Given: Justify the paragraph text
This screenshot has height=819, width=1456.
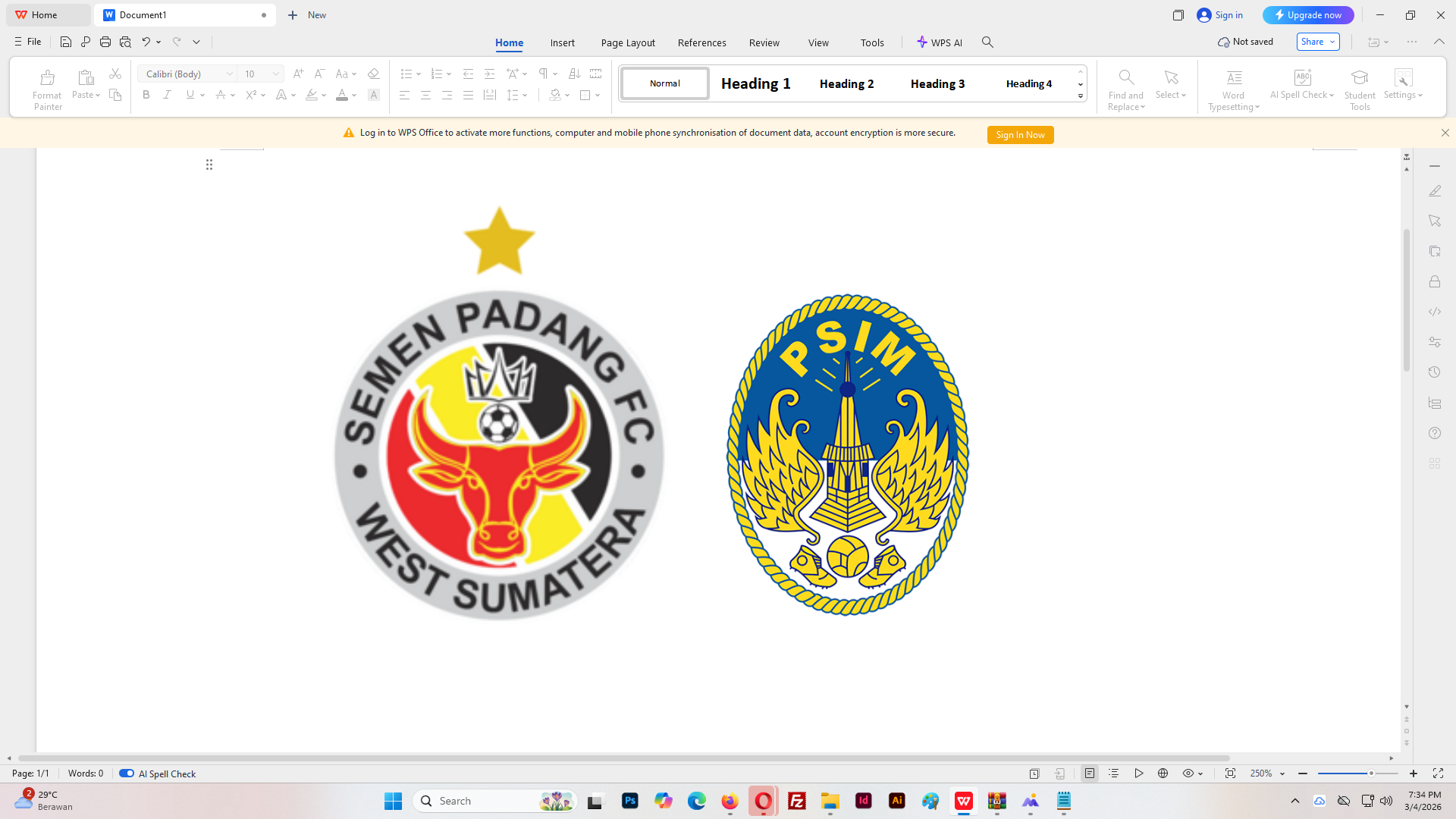Looking at the screenshot, I should [468, 95].
